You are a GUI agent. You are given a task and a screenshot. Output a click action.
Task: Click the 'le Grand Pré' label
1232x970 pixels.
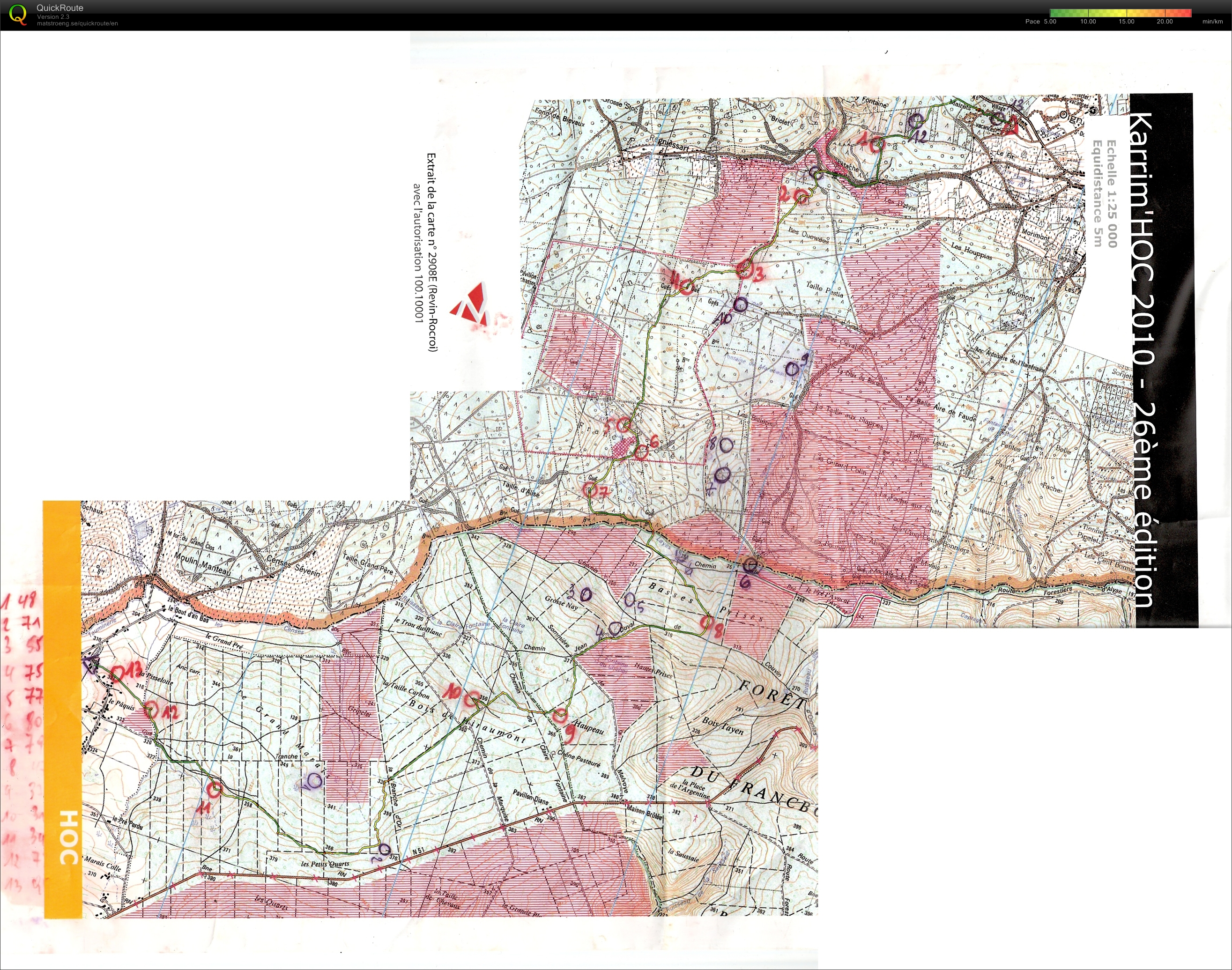tap(224, 642)
